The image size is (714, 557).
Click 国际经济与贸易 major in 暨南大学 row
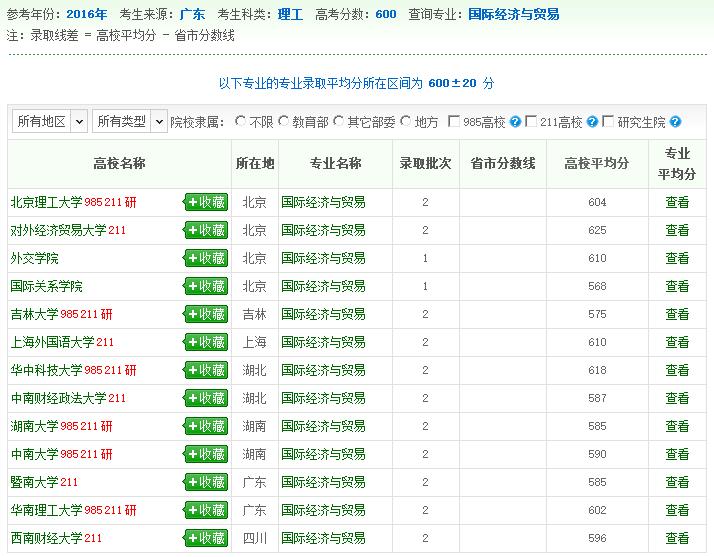tap(323, 482)
